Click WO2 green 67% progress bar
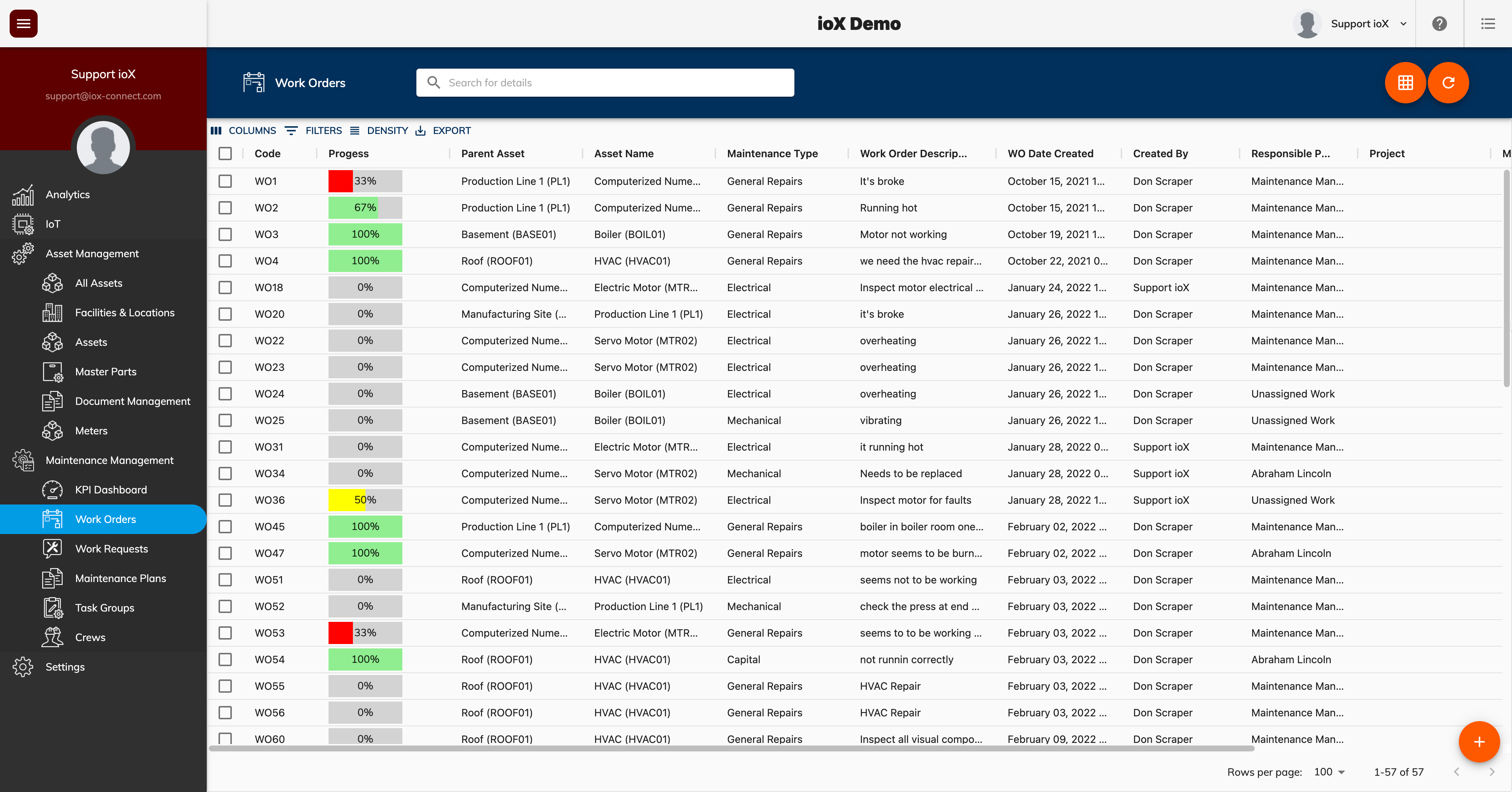The image size is (1512, 792). (x=365, y=208)
